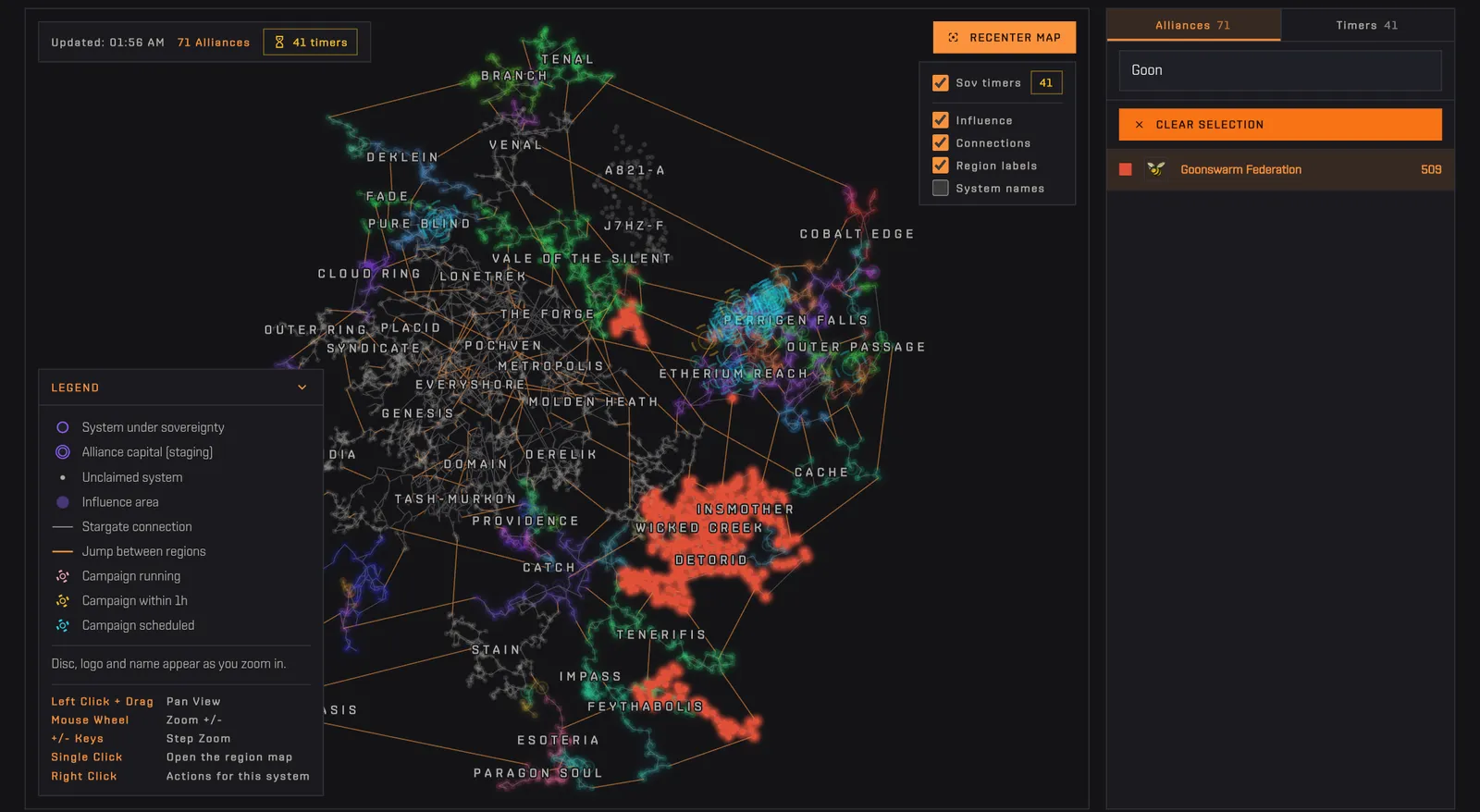This screenshot has width=1480, height=812.
Task: Open the Tenal region label
Action: (567, 59)
